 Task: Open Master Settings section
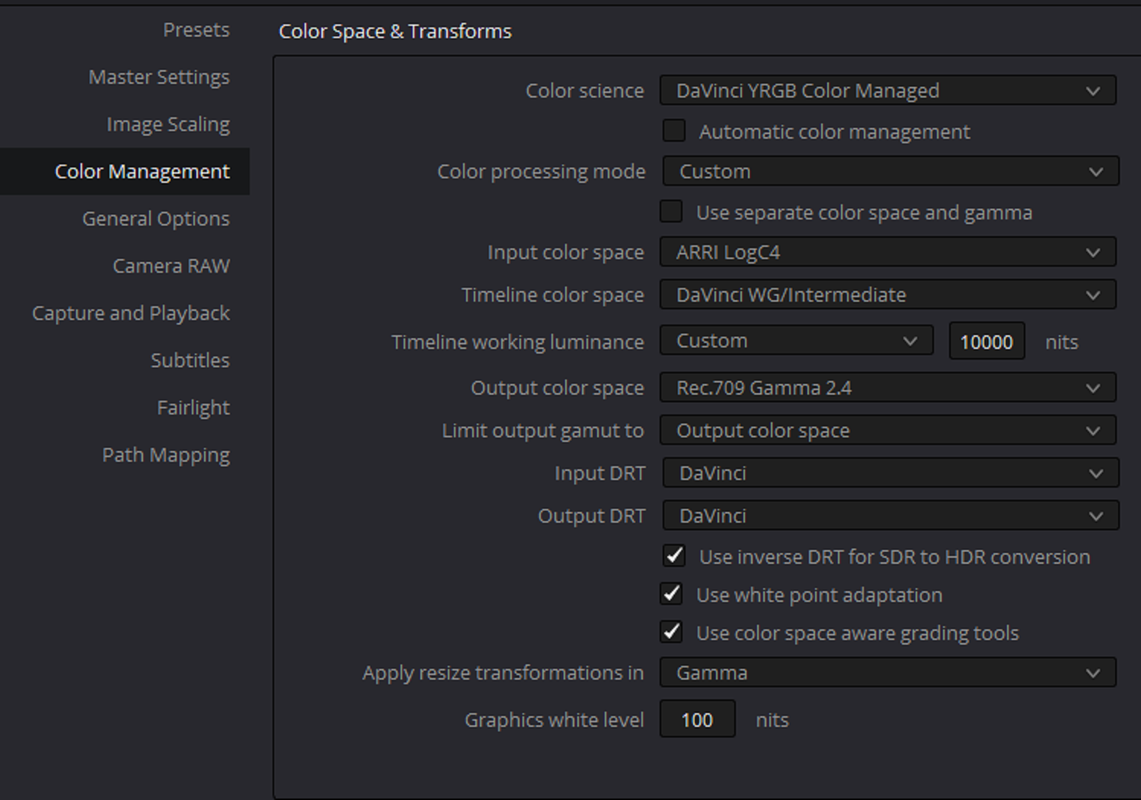tap(159, 77)
